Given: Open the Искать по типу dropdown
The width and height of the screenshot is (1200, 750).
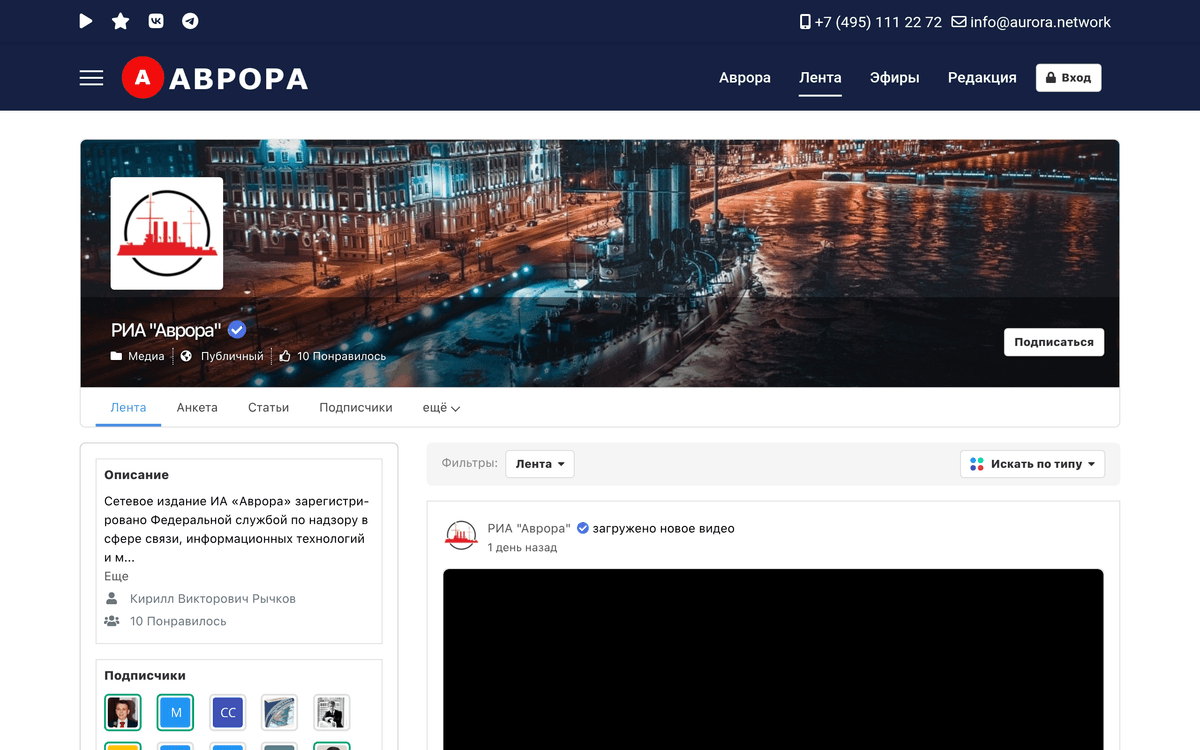Looking at the screenshot, I should (1032, 463).
